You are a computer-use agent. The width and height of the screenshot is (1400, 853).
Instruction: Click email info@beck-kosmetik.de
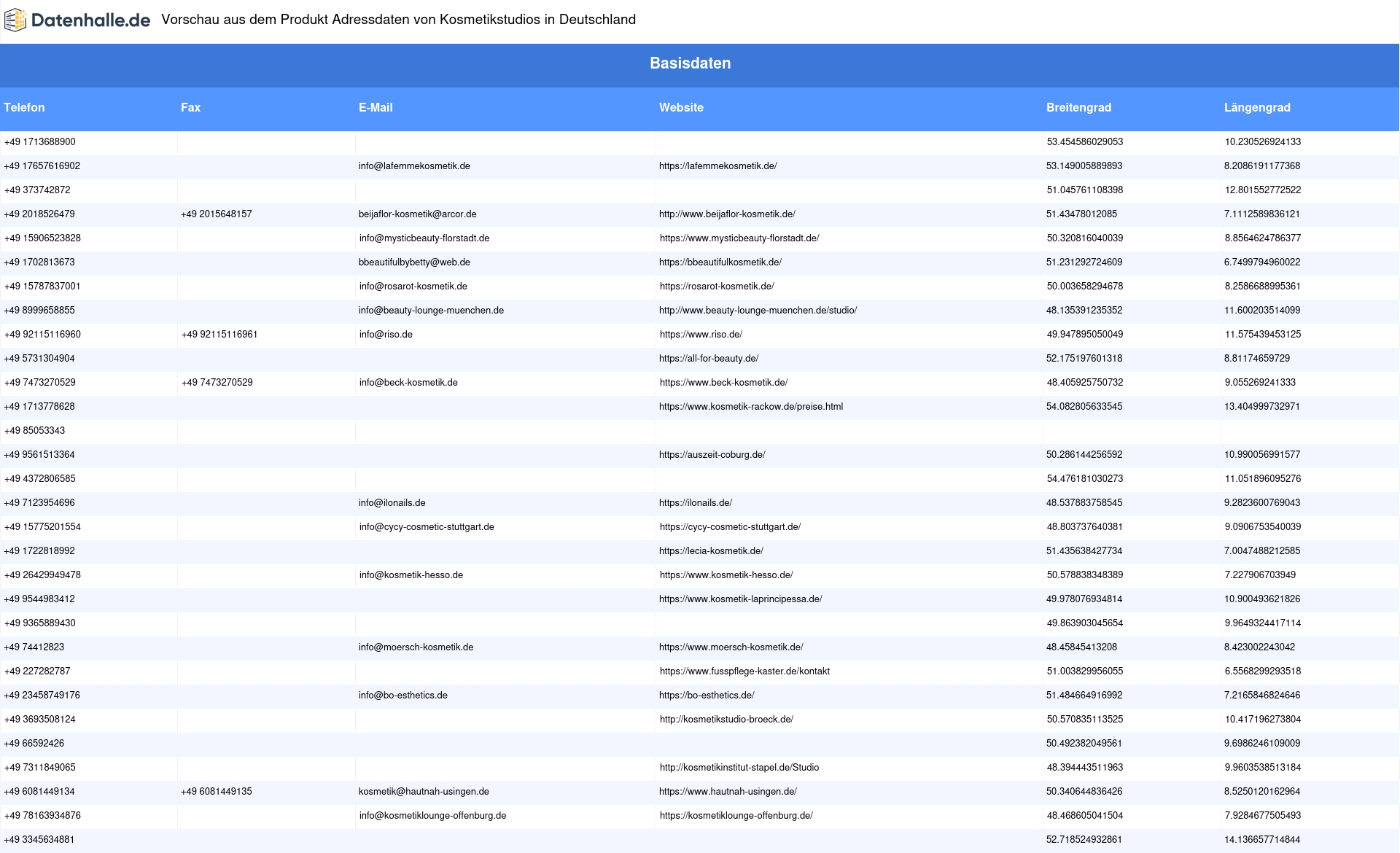click(408, 383)
